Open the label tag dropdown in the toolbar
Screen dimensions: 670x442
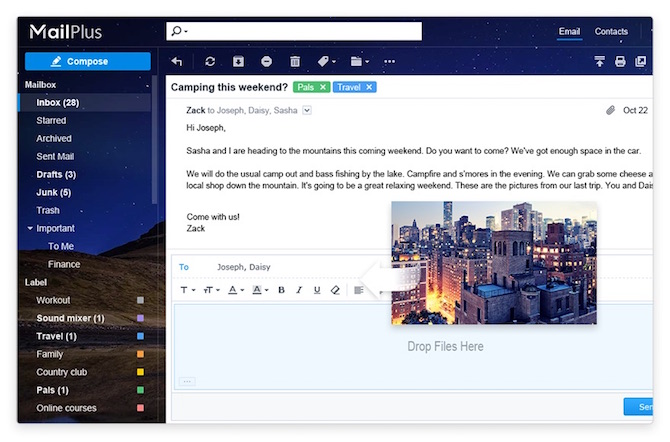(326, 62)
